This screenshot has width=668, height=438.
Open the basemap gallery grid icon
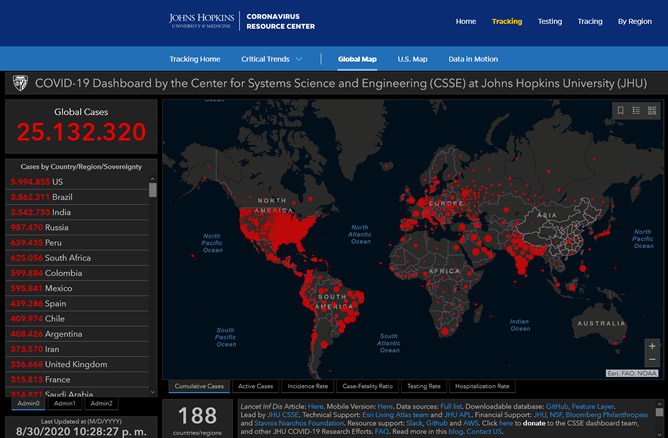coord(651,111)
